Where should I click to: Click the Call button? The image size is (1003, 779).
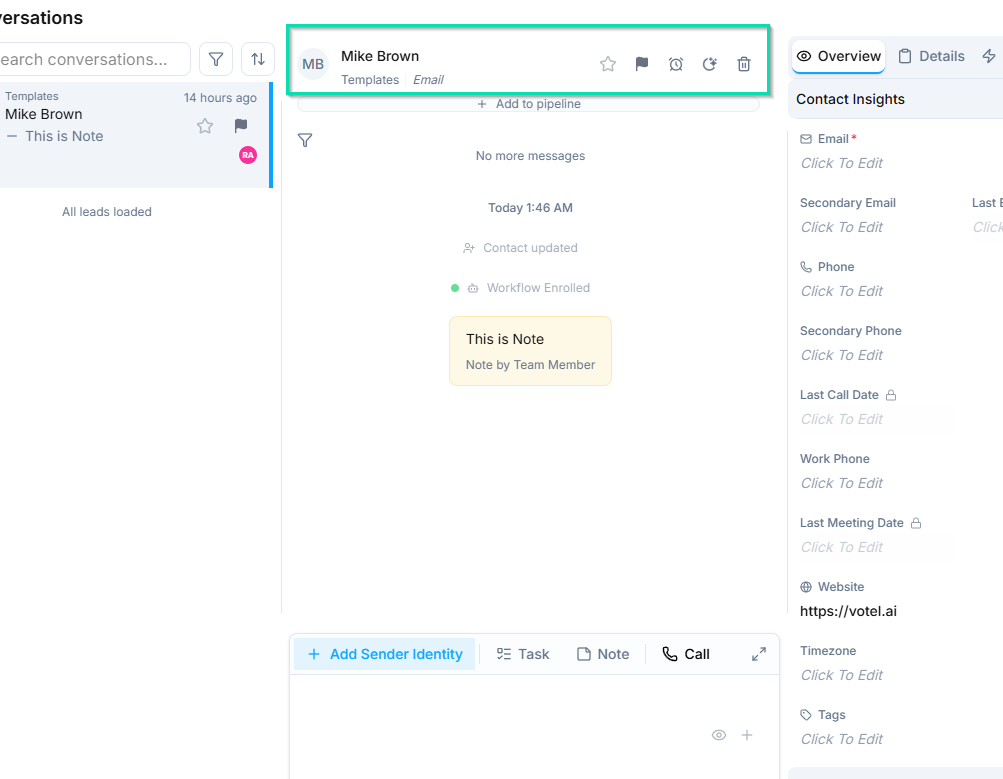coord(686,654)
